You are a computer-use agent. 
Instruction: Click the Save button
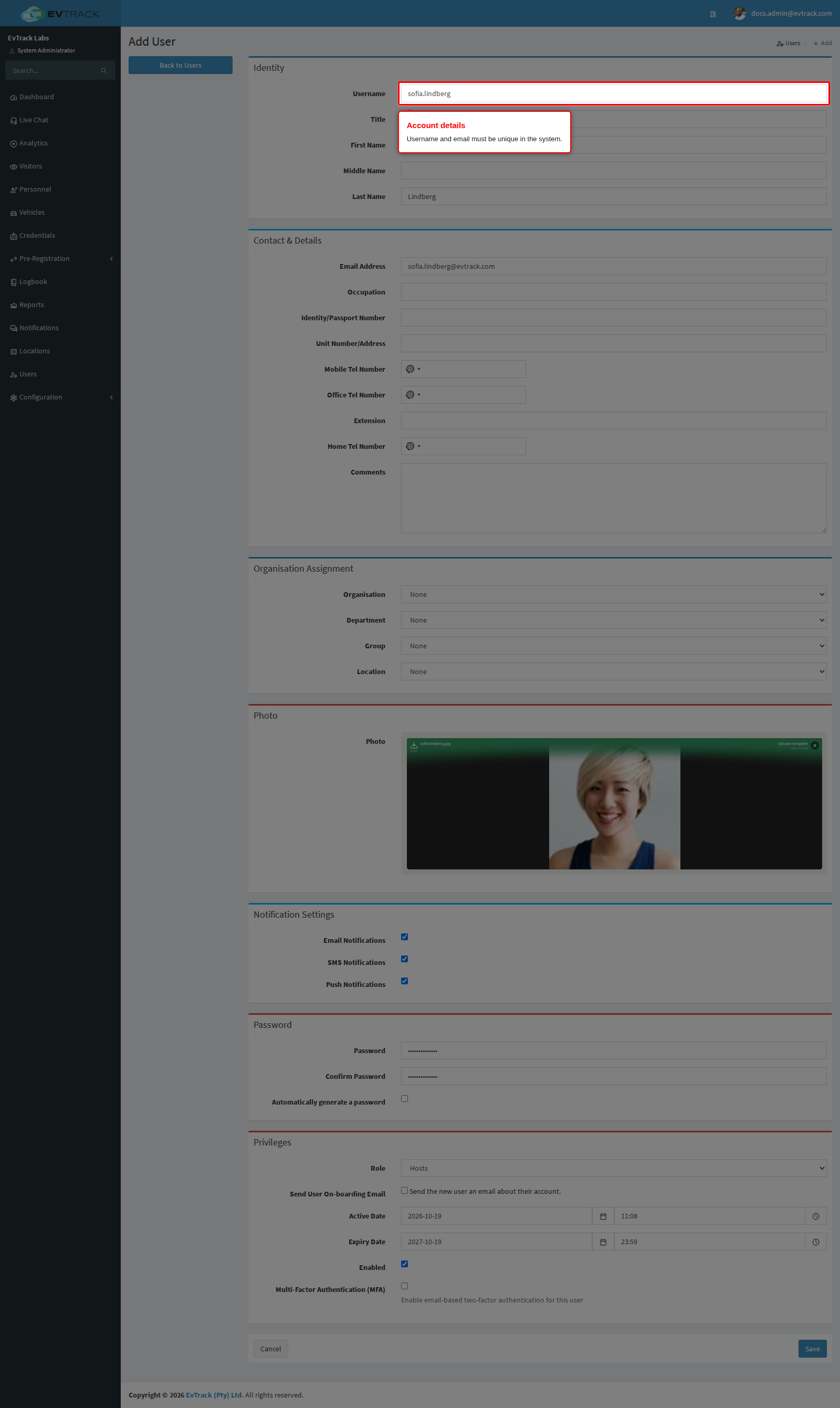pos(813,1349)
